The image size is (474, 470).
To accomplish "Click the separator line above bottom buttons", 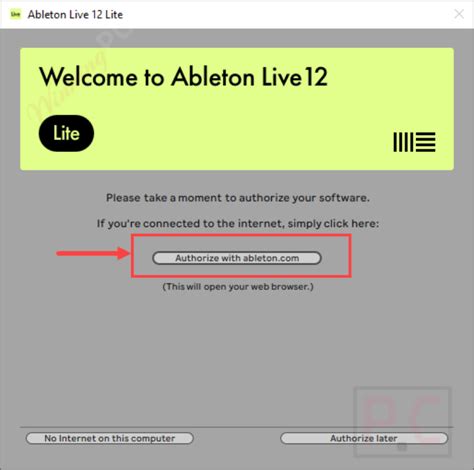I will (237, 427).
